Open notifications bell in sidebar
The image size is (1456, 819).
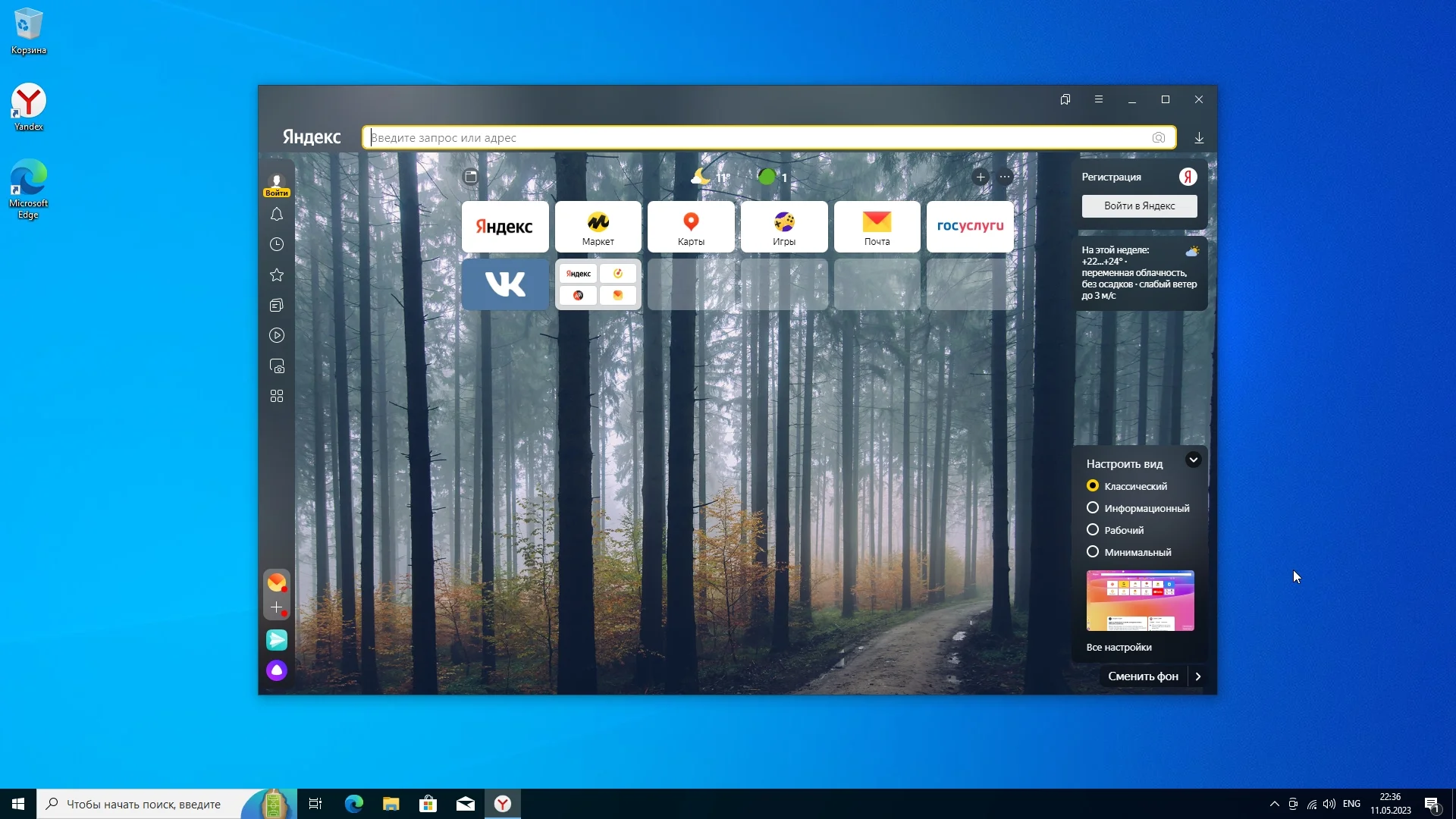click(277, 215)
